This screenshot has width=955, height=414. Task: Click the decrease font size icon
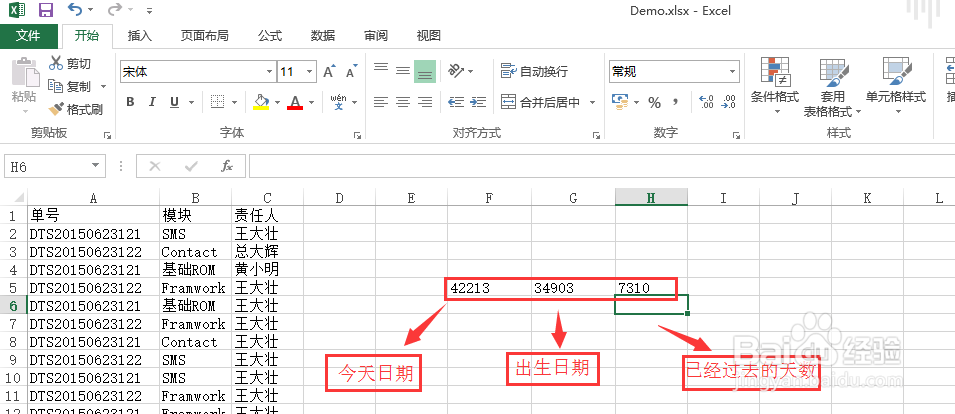point(351,72)
